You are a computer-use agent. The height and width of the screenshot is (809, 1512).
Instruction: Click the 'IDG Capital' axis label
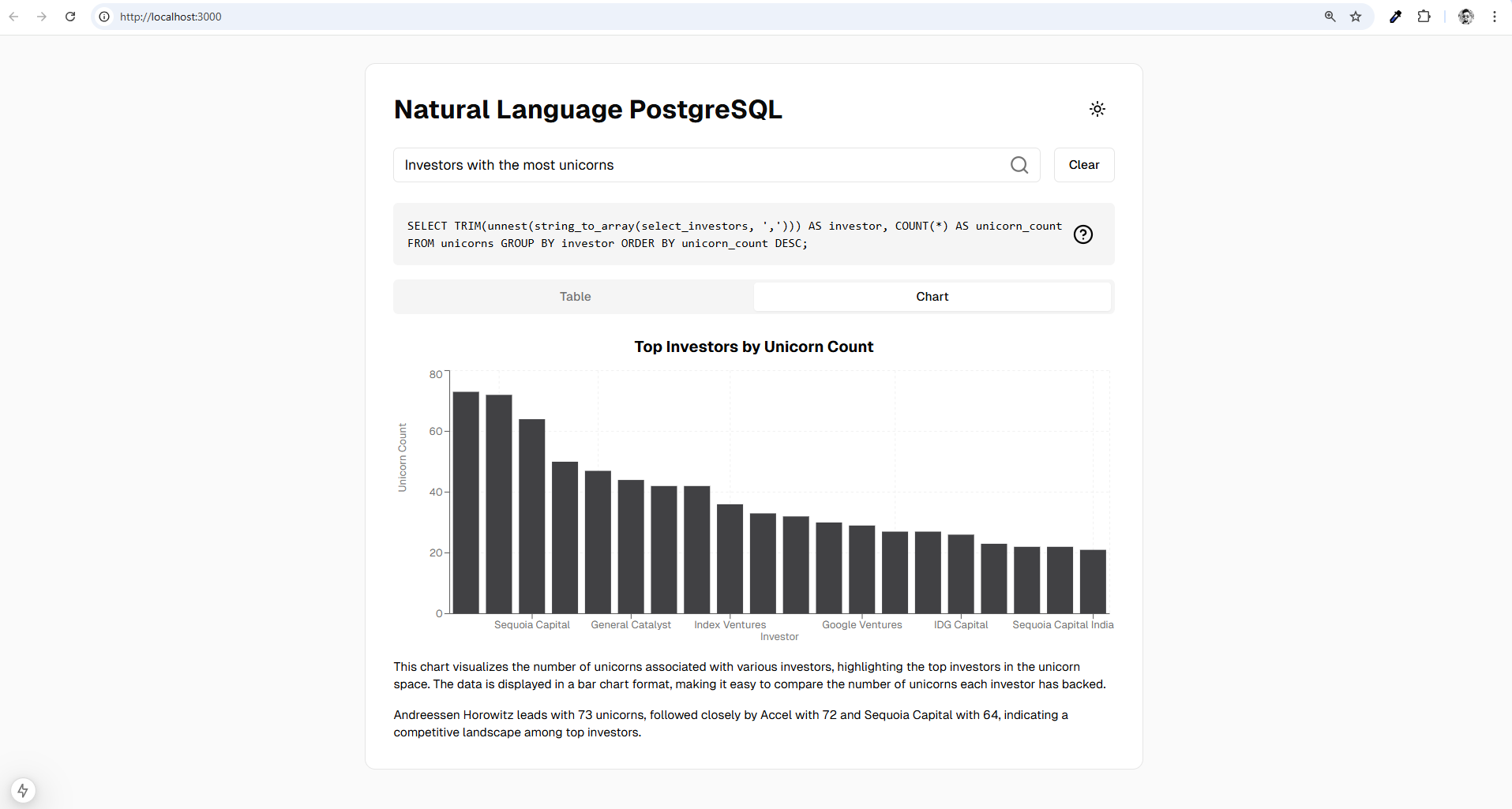pos(961,624)
